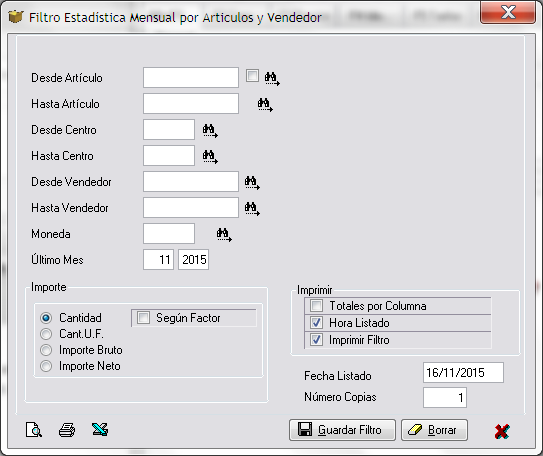This screenshot has width=543, height=456.
Task: Toggle Según Factor checkbox
Action: 143,318
